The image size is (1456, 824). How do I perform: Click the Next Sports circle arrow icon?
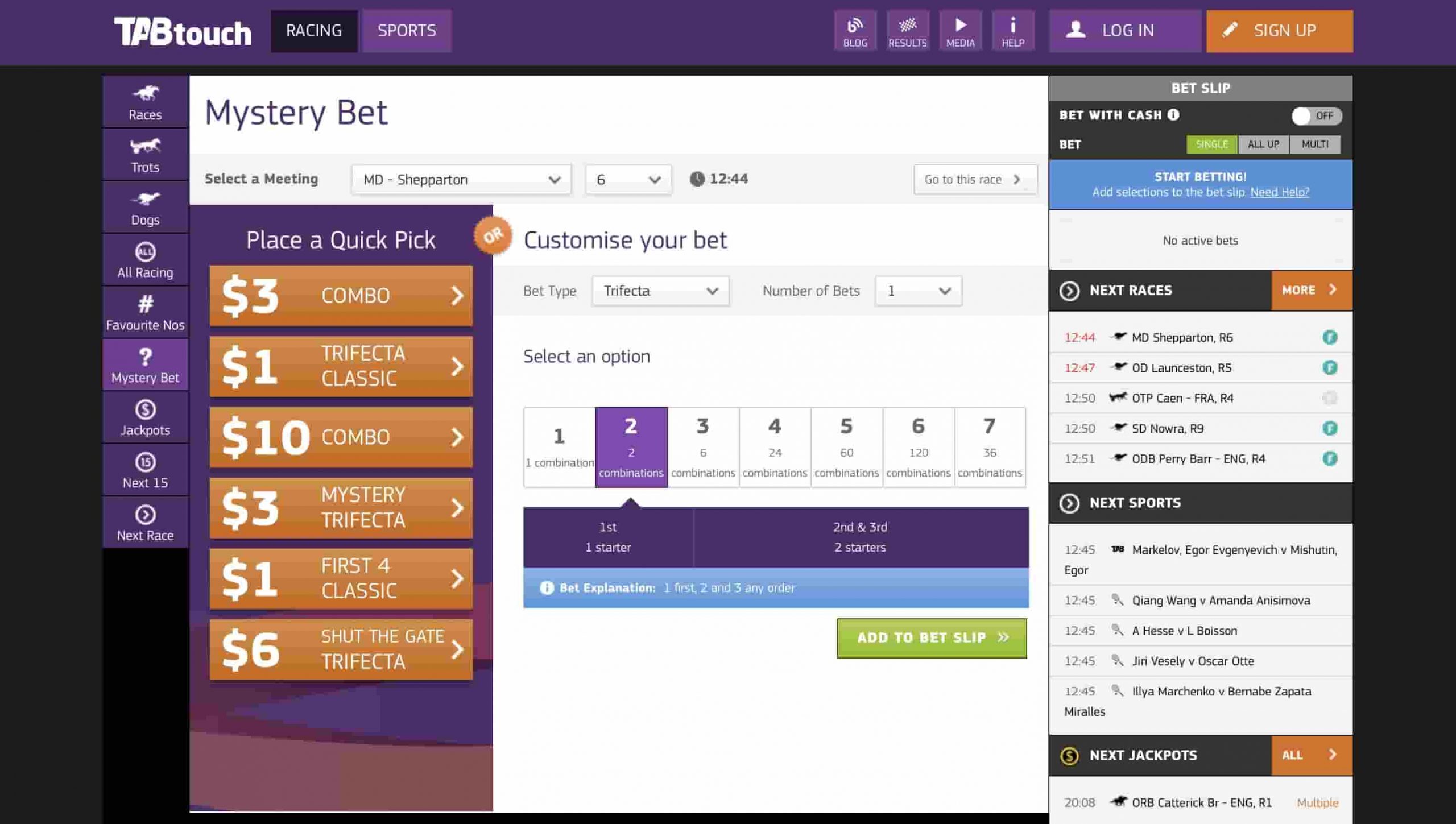(1069, 503)
